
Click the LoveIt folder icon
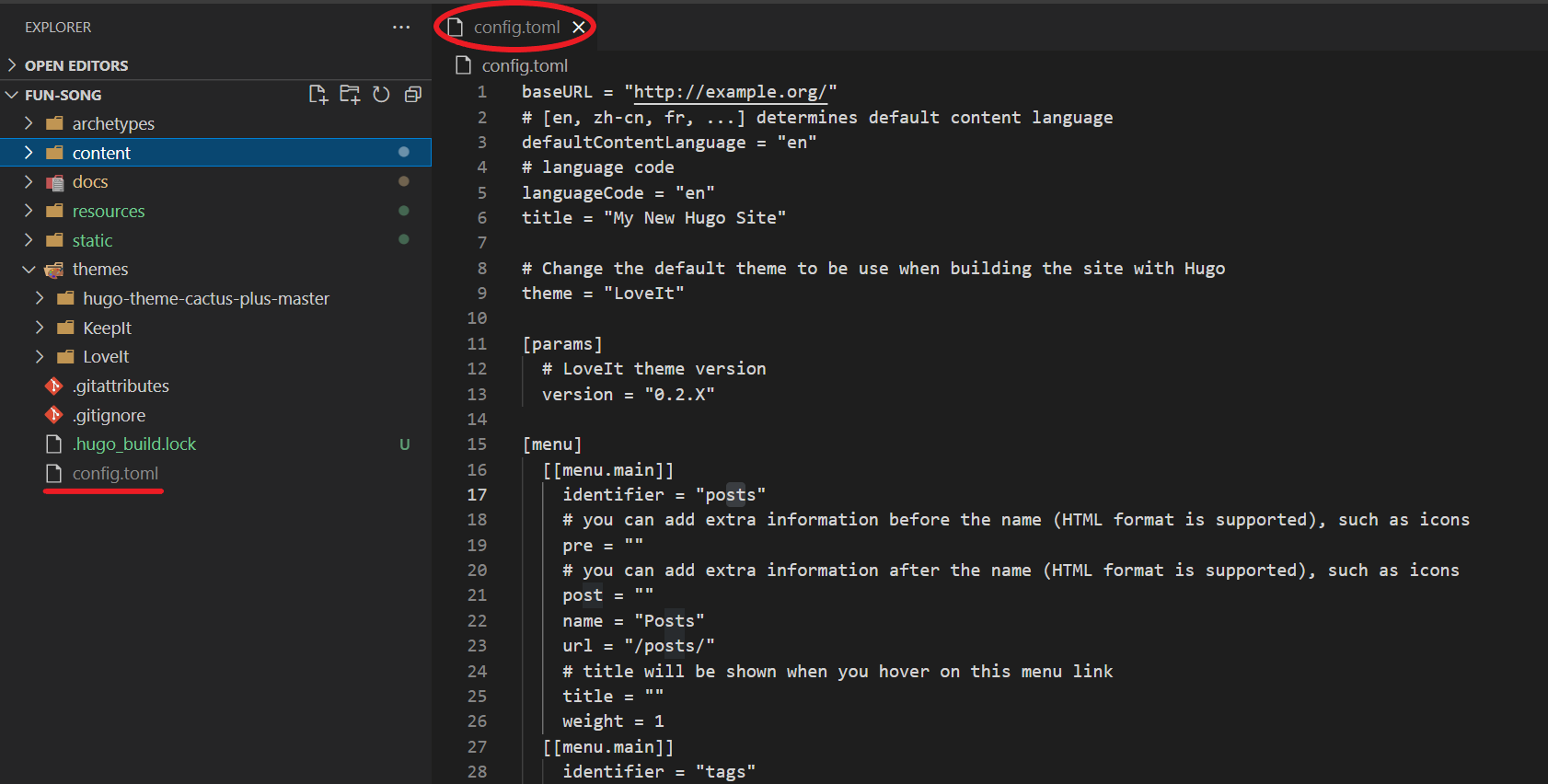[65, 357]
